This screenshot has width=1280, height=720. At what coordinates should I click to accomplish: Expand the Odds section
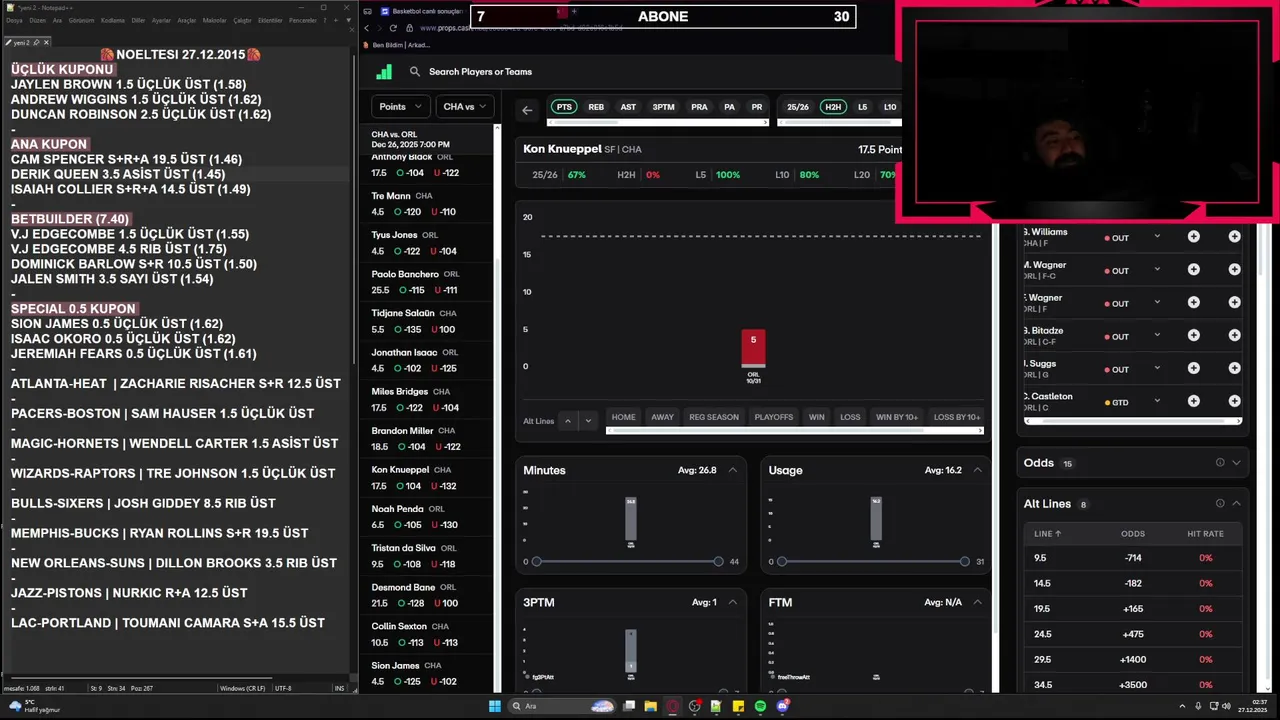[1236, 463]
